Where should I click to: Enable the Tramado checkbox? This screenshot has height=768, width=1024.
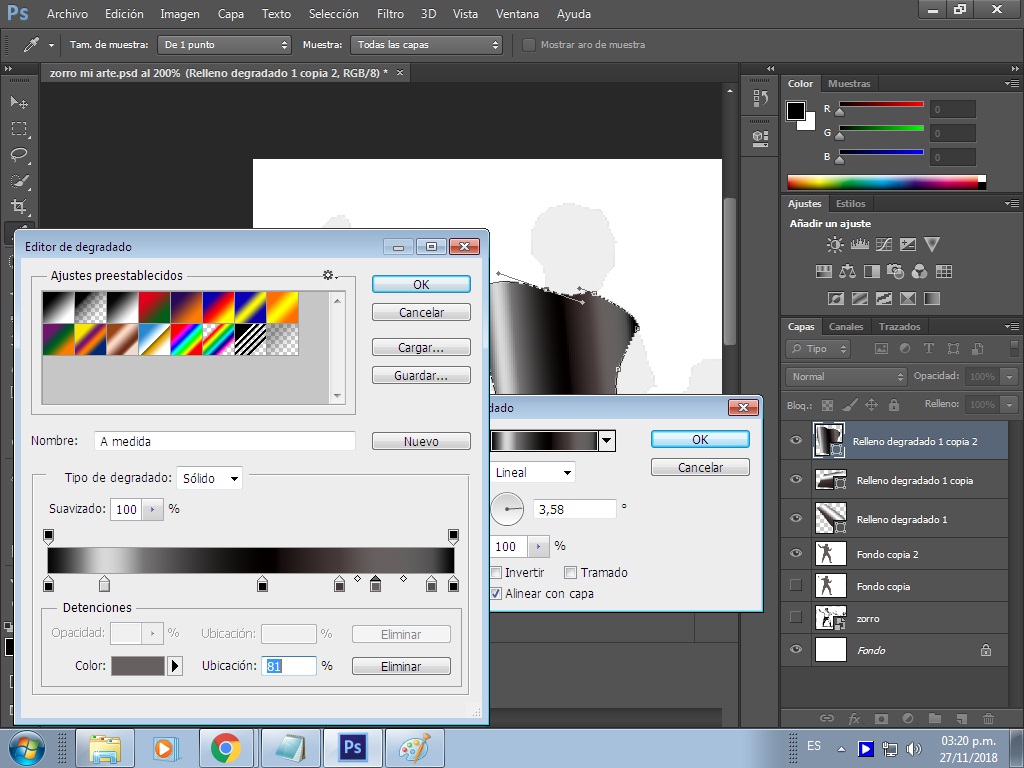571,573
